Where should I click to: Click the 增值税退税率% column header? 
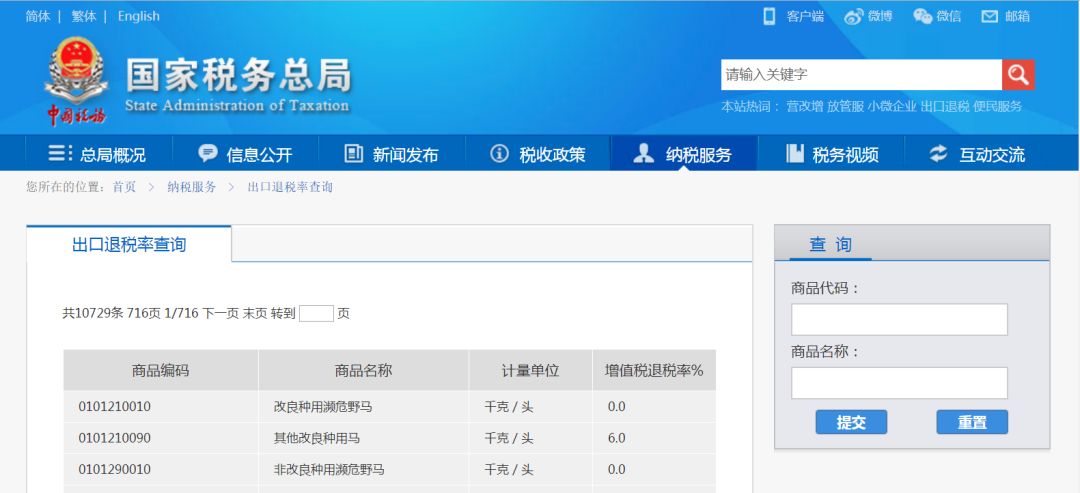(x=654, y=370)
